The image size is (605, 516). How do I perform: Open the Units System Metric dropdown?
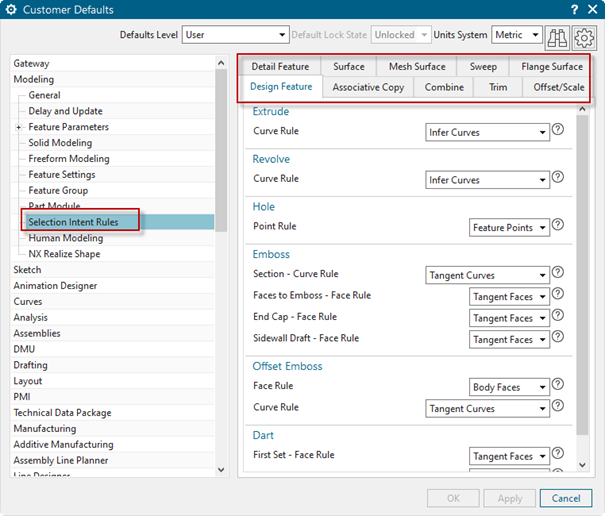[517, 35]
